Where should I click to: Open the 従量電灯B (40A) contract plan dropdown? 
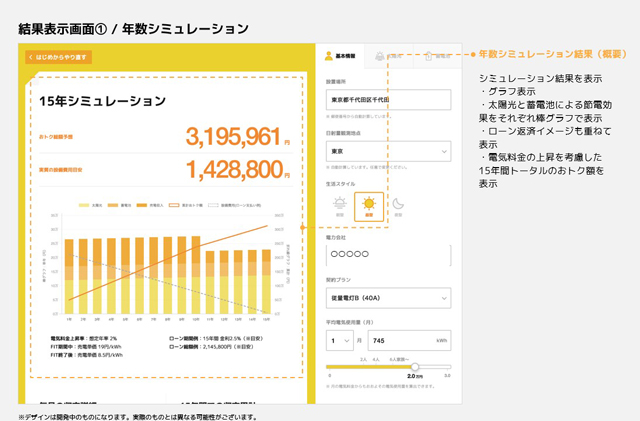click(x=388, y=298)
